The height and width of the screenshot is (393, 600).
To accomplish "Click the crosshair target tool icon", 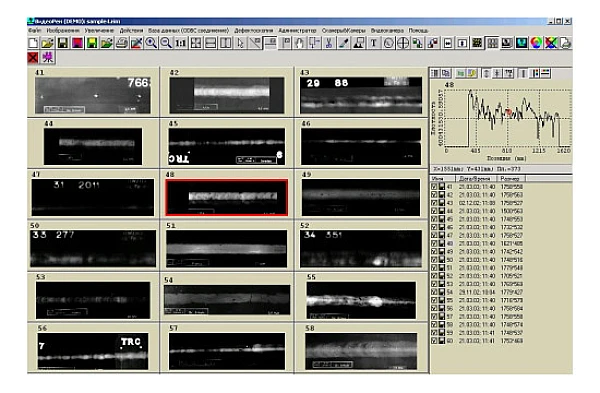I will point(403,43).
